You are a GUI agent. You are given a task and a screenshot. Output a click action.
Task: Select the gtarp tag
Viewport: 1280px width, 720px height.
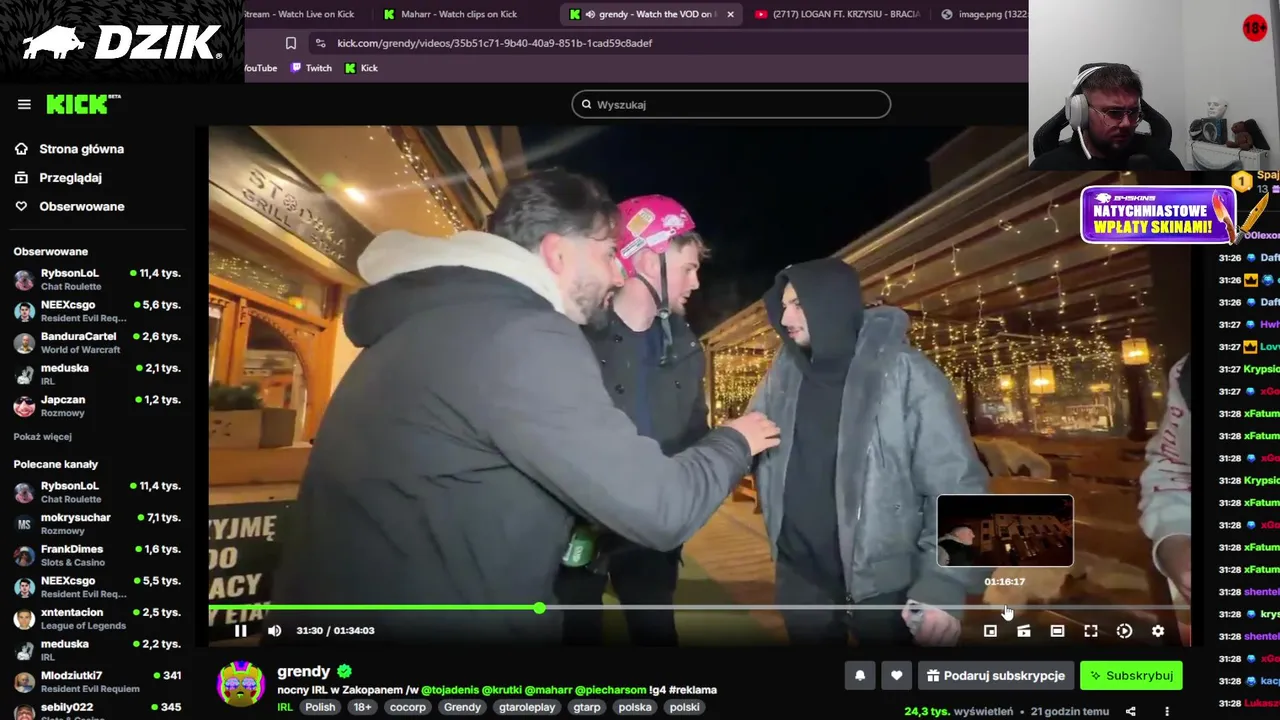[x=587, y=707]
